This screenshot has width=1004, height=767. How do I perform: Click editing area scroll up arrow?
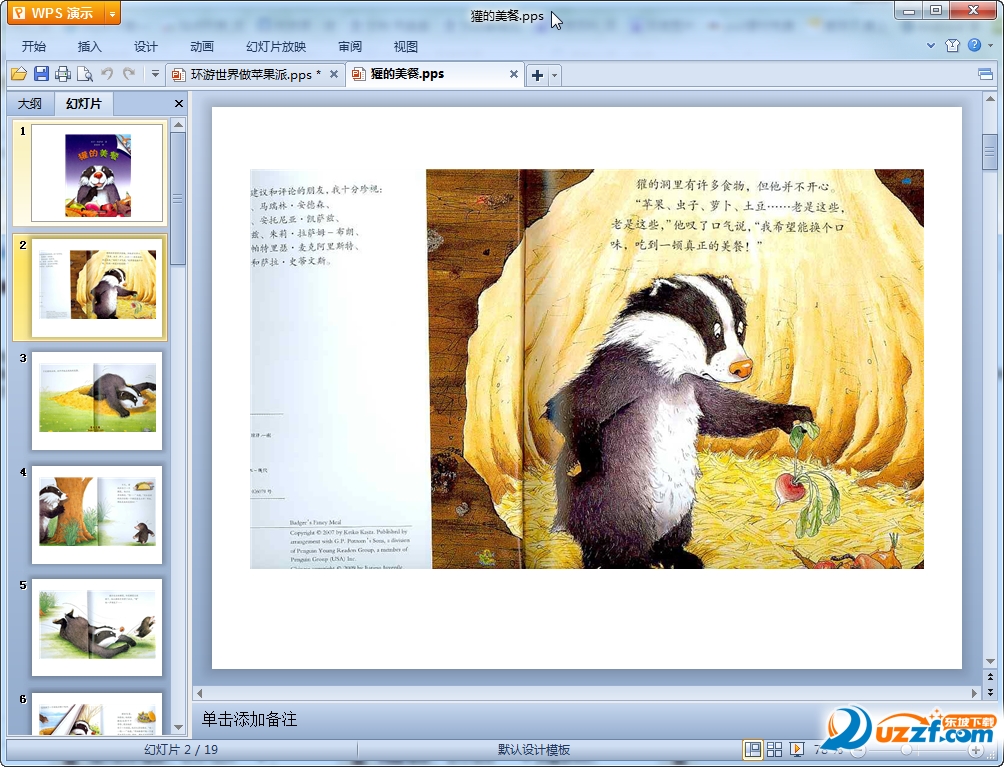(990, 100)
